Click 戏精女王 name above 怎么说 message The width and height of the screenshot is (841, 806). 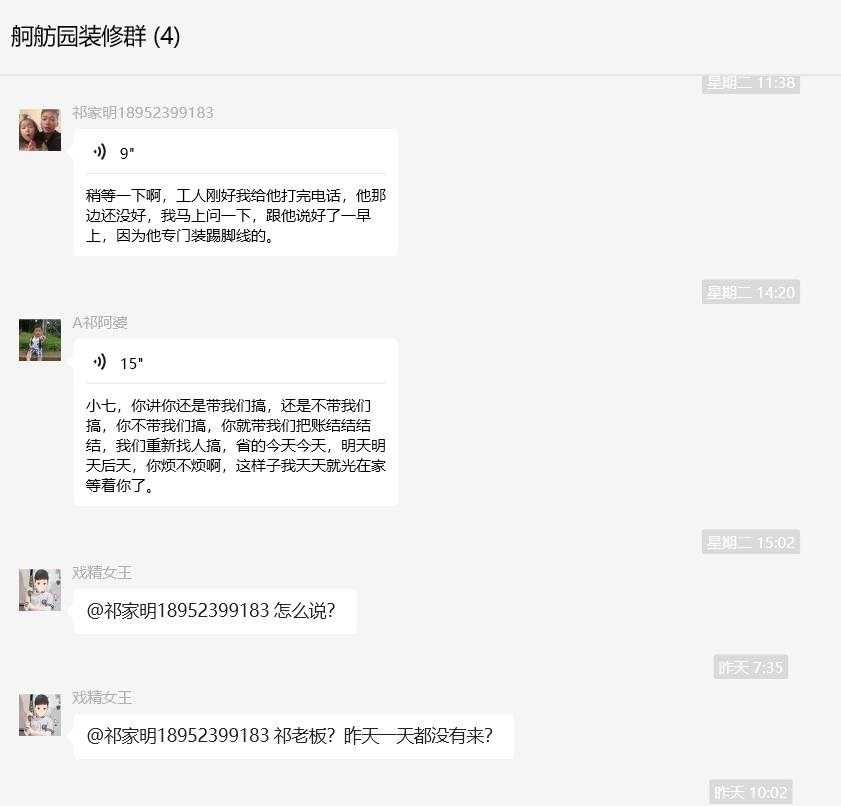pos(102,573)
